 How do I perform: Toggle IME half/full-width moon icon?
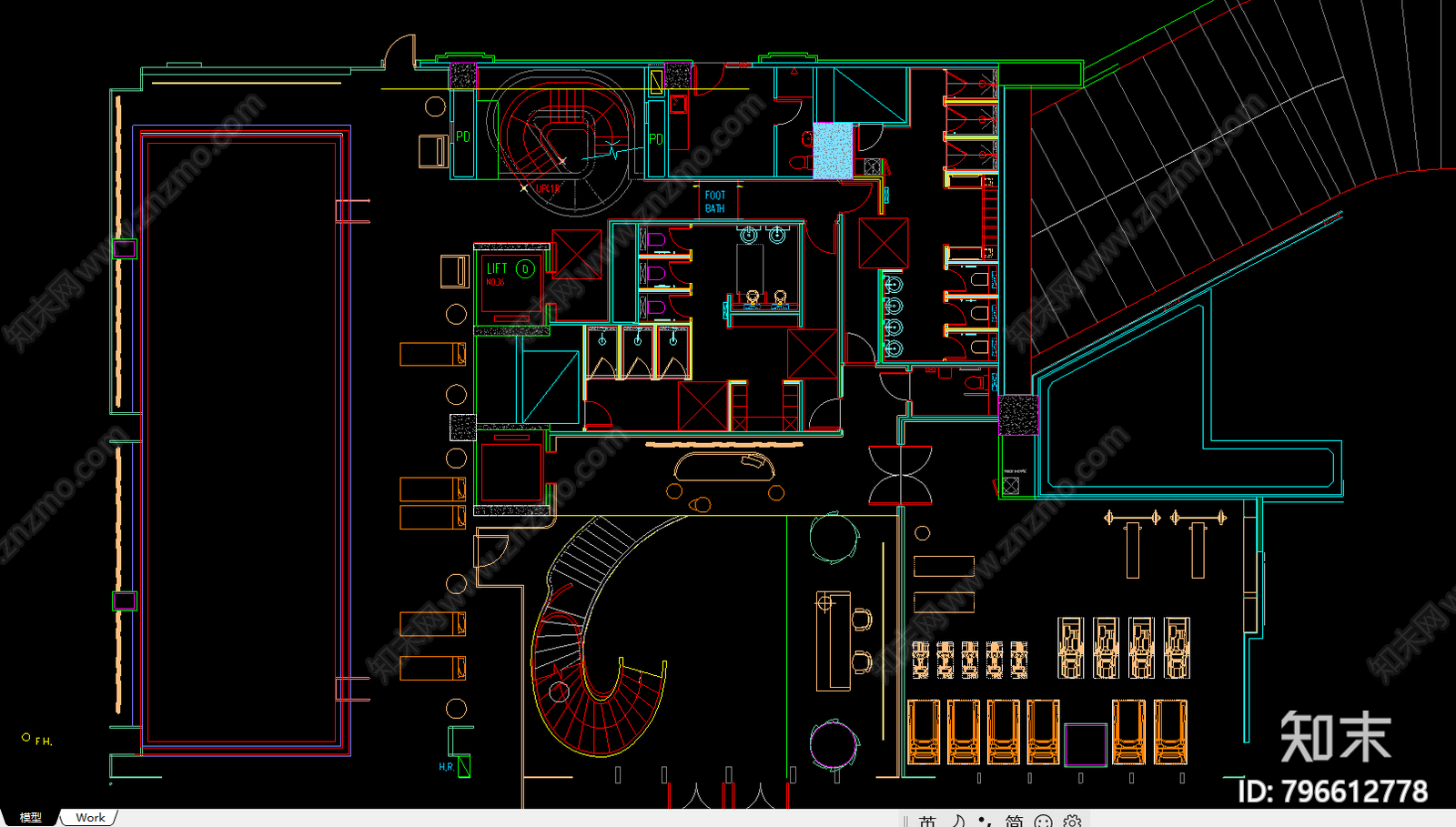click(957, 821)
